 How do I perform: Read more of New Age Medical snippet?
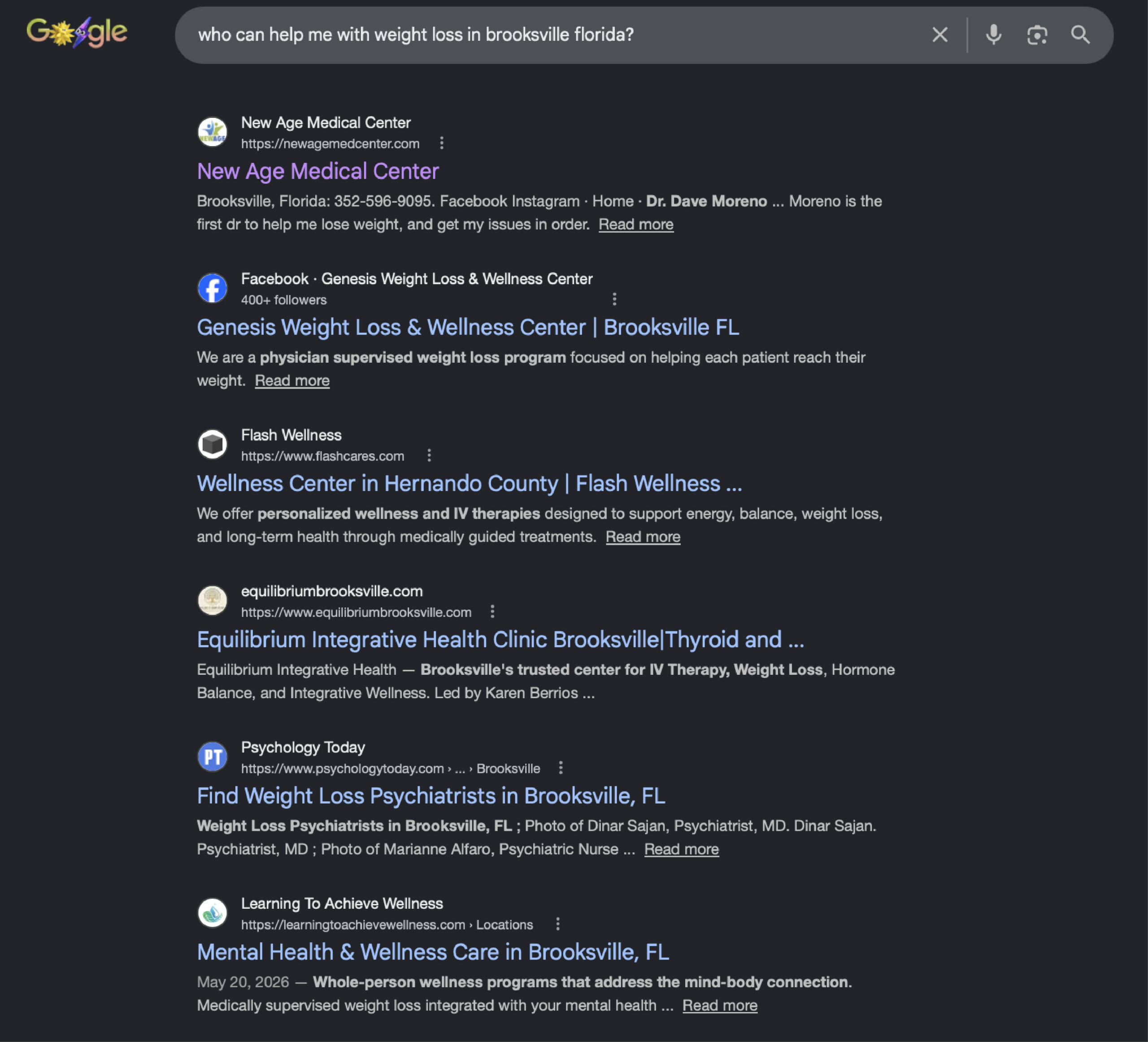pyautogui.click(x=635, y=224)
